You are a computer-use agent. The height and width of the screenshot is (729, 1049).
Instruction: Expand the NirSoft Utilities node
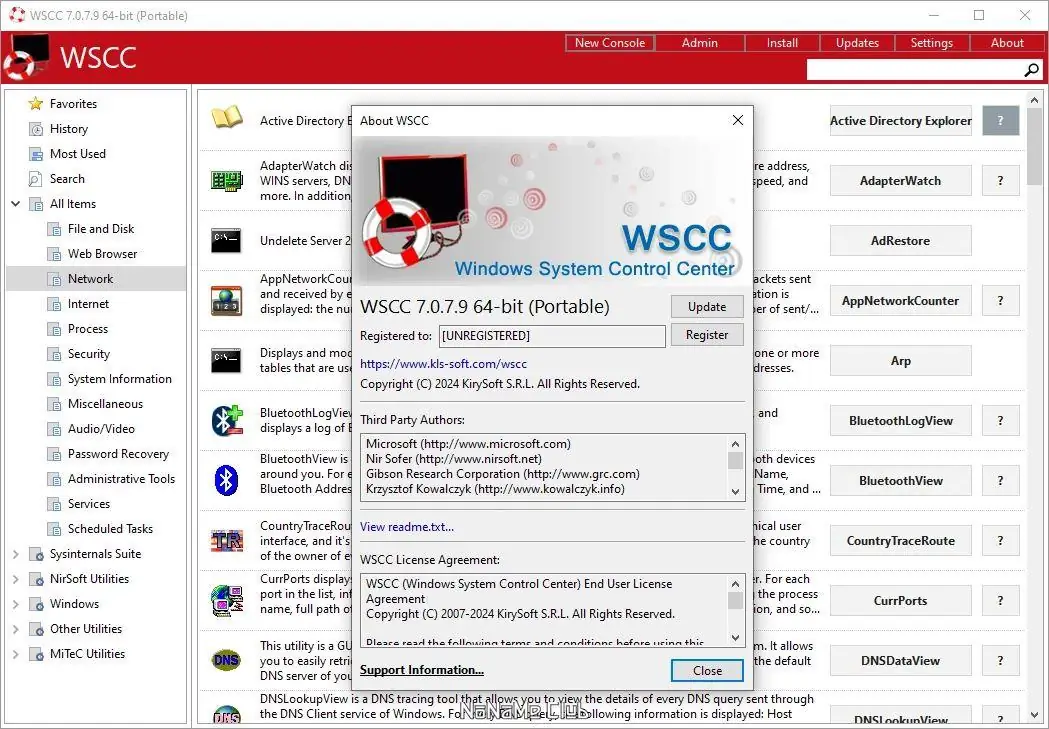coord(16,579)
